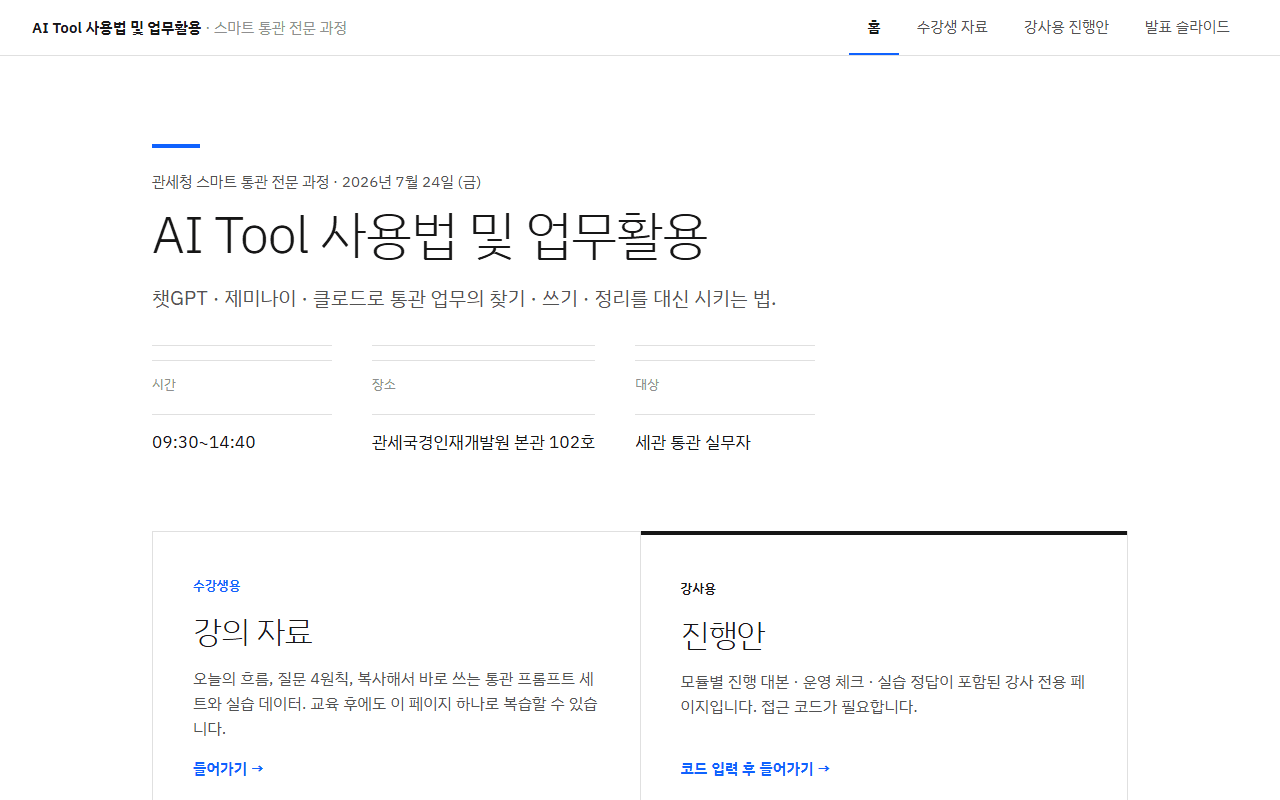Viewport: 1280px width, 800px height.
Task: Click the 대상 column label
Action: point(647,385)
